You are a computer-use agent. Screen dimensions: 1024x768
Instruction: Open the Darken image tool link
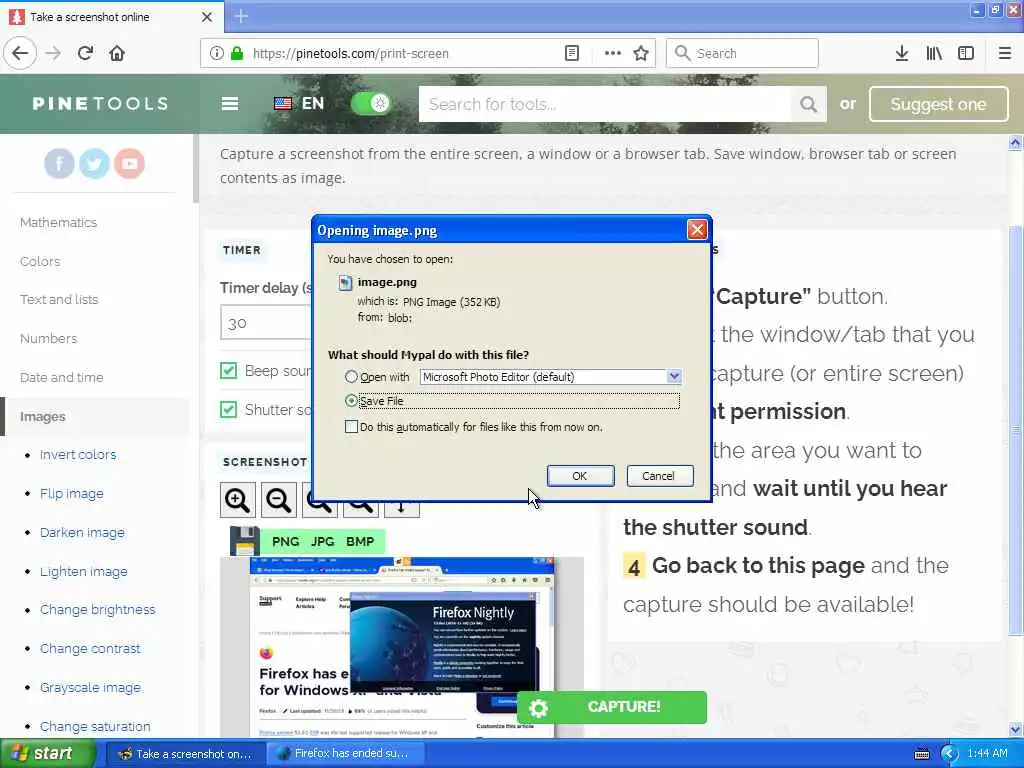[x=82, y=532]
